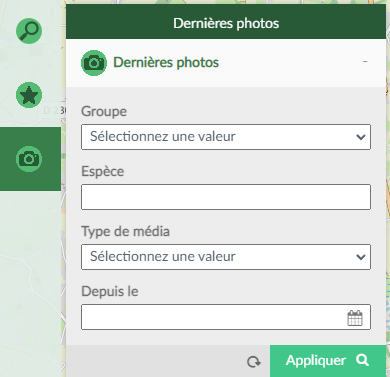Click the dark green Dernières photos title bar

click(226, 22)
